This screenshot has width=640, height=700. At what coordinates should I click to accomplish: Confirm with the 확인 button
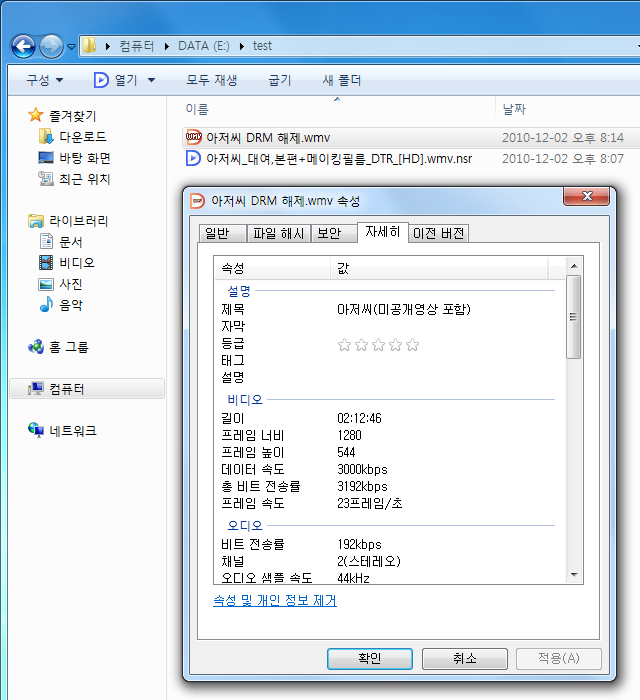point(370,658)
